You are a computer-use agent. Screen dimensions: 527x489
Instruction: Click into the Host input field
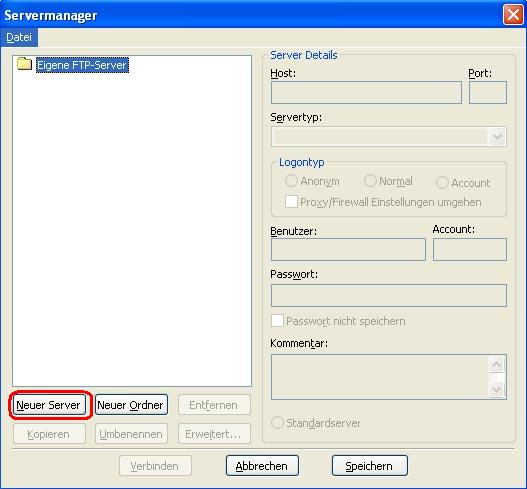coord(366,92)
